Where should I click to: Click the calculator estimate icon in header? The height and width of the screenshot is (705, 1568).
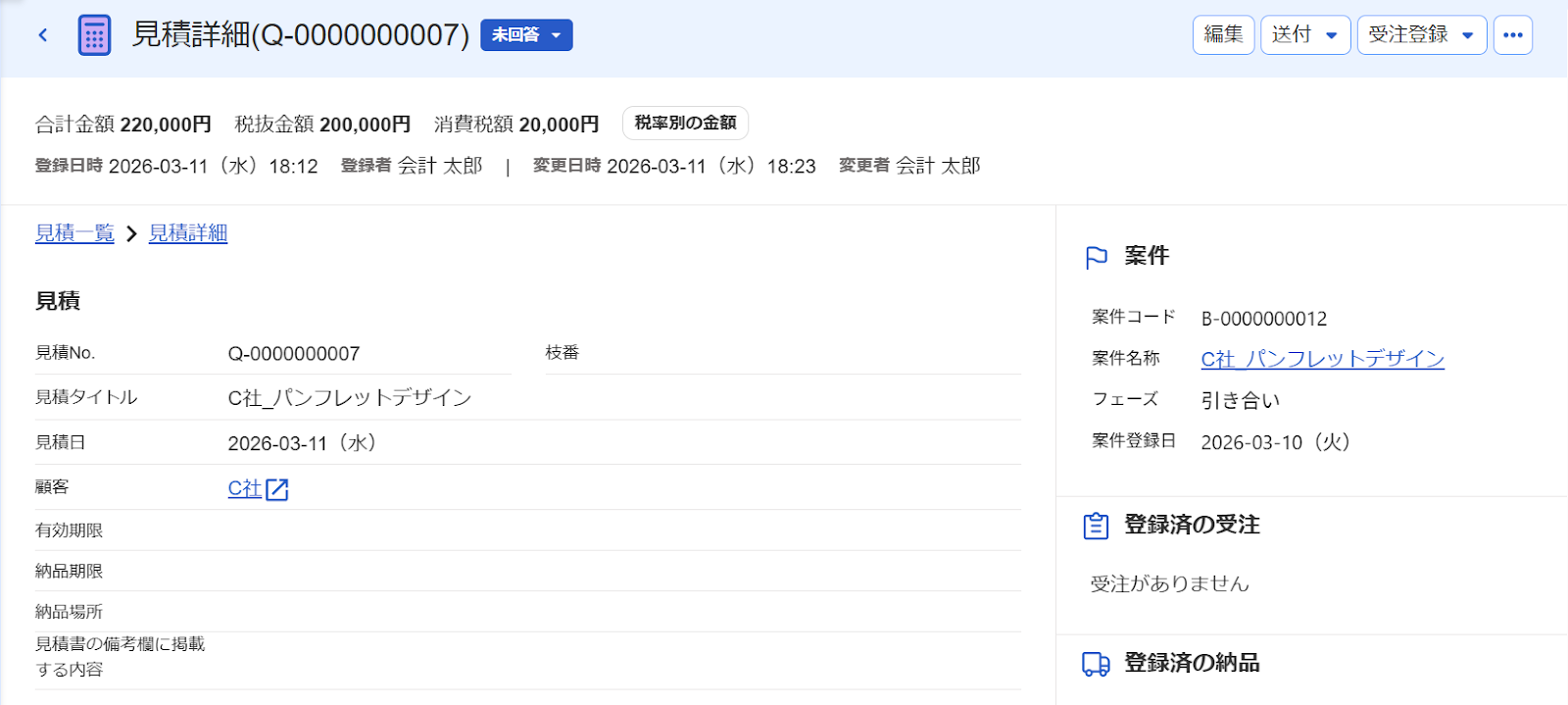tap(94, 35)
